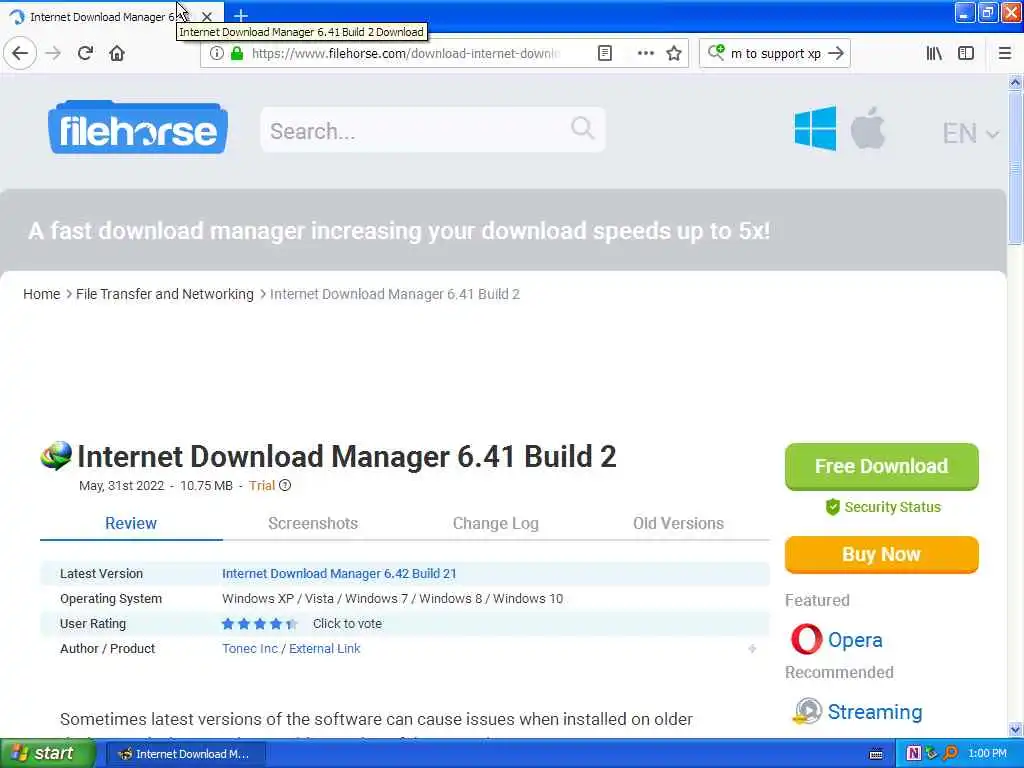
Task: Click the Trial license label
Action: pos(262,486)
